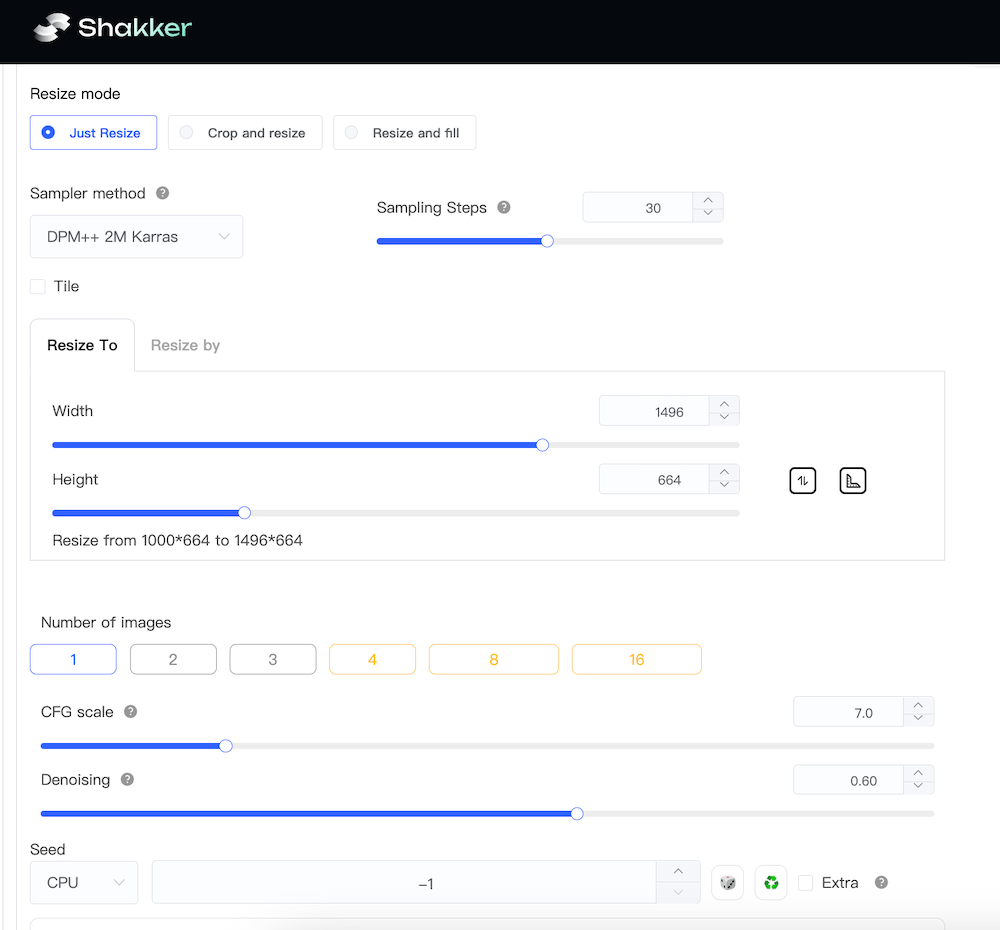Open the CPU seed source dropdown

click(x=84, y=883)
